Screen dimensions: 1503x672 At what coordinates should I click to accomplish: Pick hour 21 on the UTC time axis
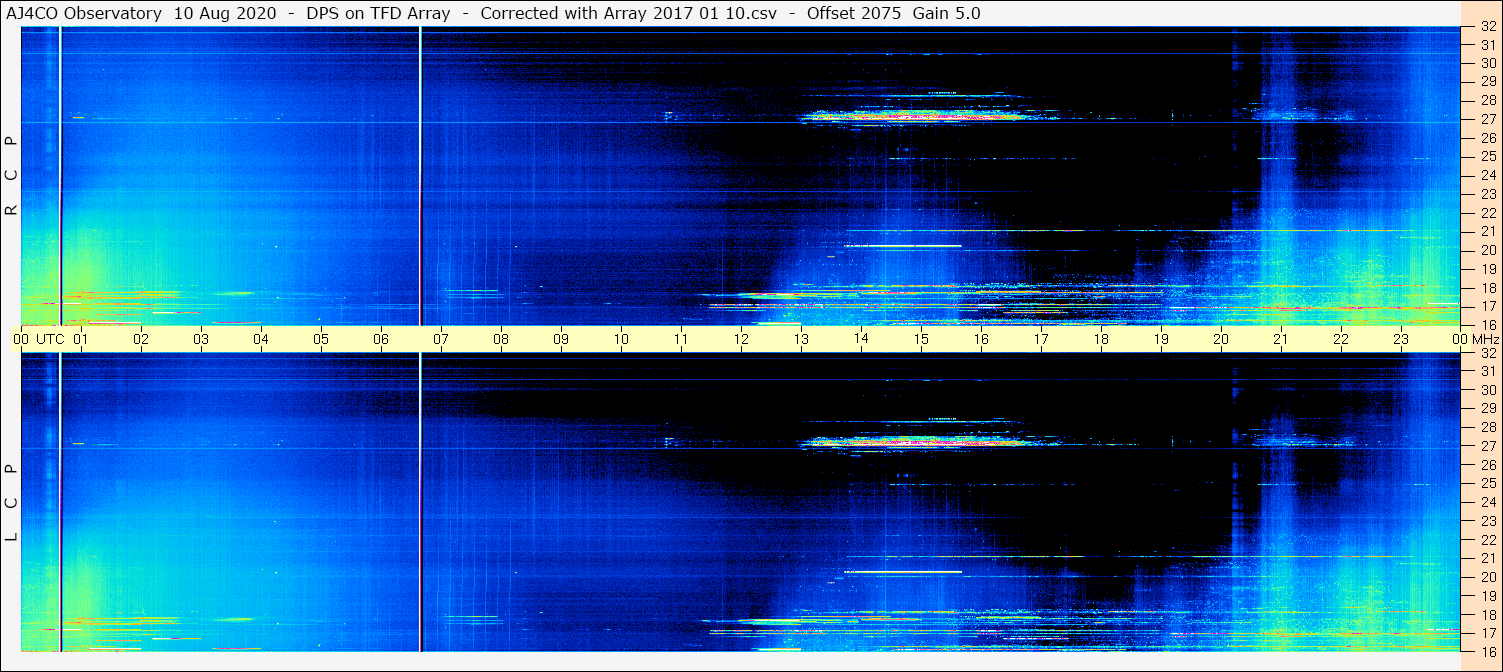[x=1281, y=339]
